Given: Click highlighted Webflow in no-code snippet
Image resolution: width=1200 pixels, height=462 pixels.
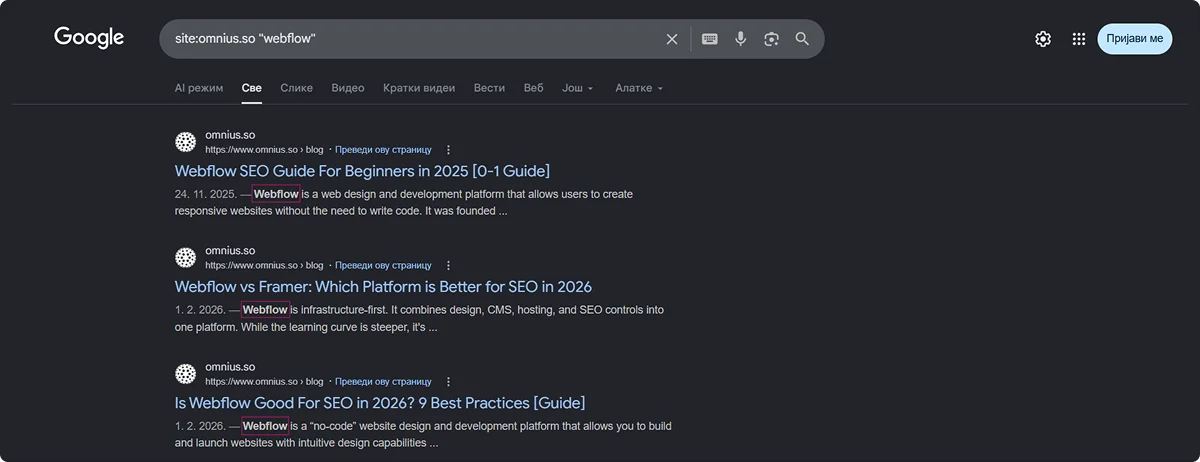Looking at the screenshot, I should tap(265, 426).
